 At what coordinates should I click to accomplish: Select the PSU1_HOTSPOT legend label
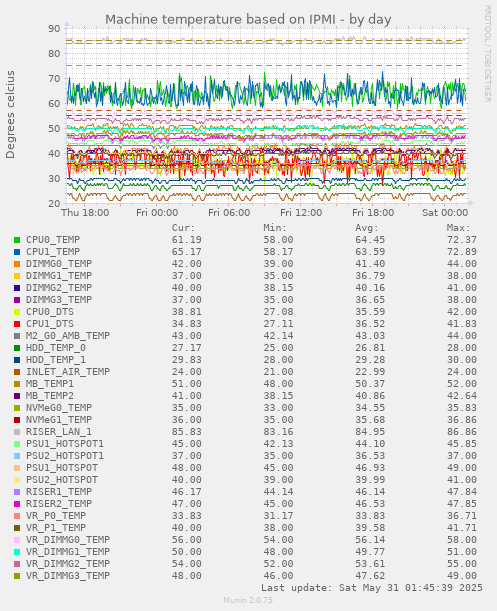62,468
